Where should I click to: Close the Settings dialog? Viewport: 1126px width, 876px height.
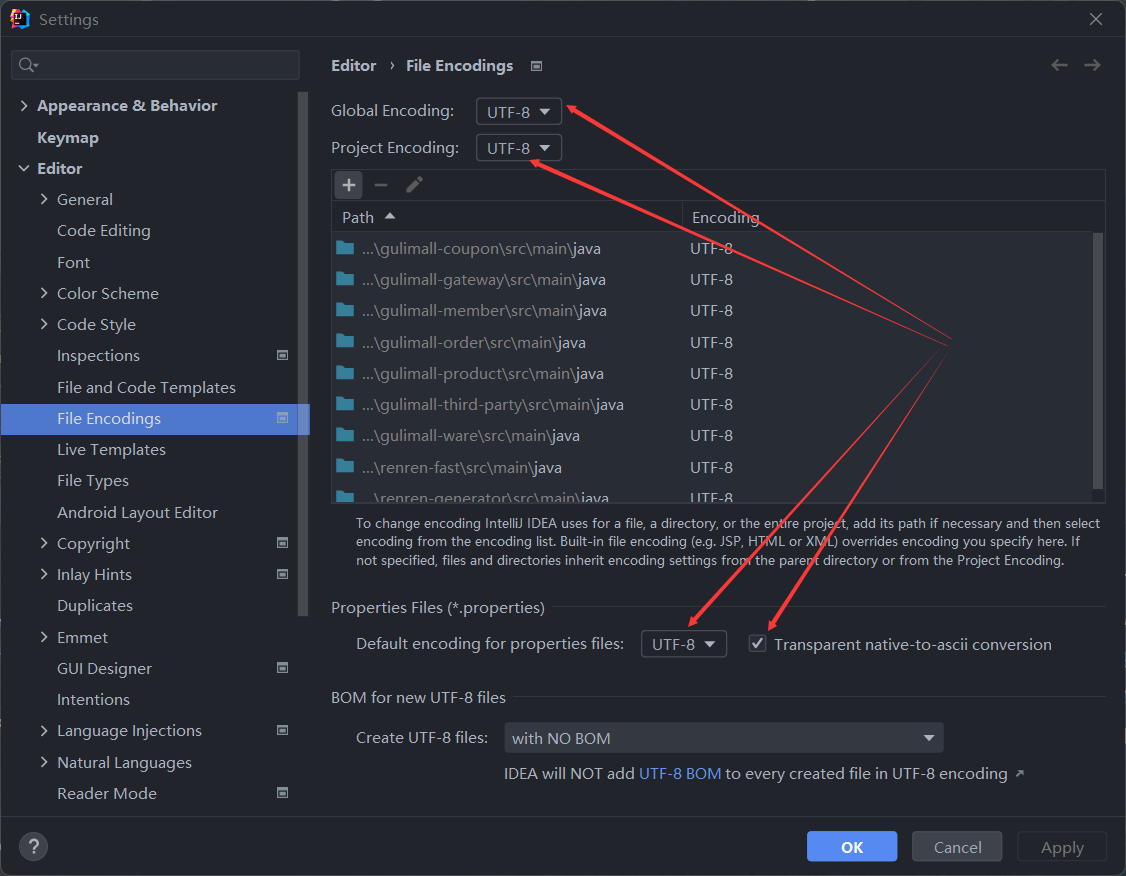pos(1095,19)
